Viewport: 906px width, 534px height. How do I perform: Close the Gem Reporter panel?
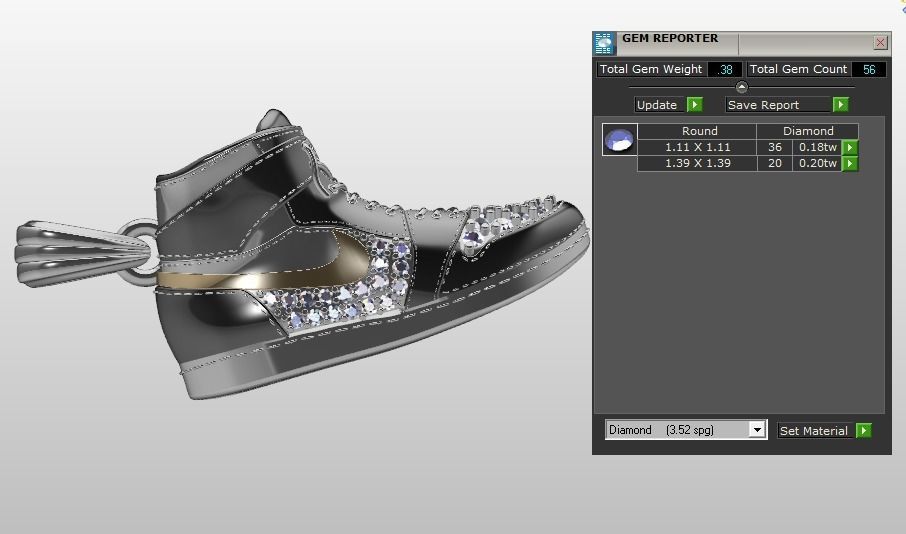[880, 42]
